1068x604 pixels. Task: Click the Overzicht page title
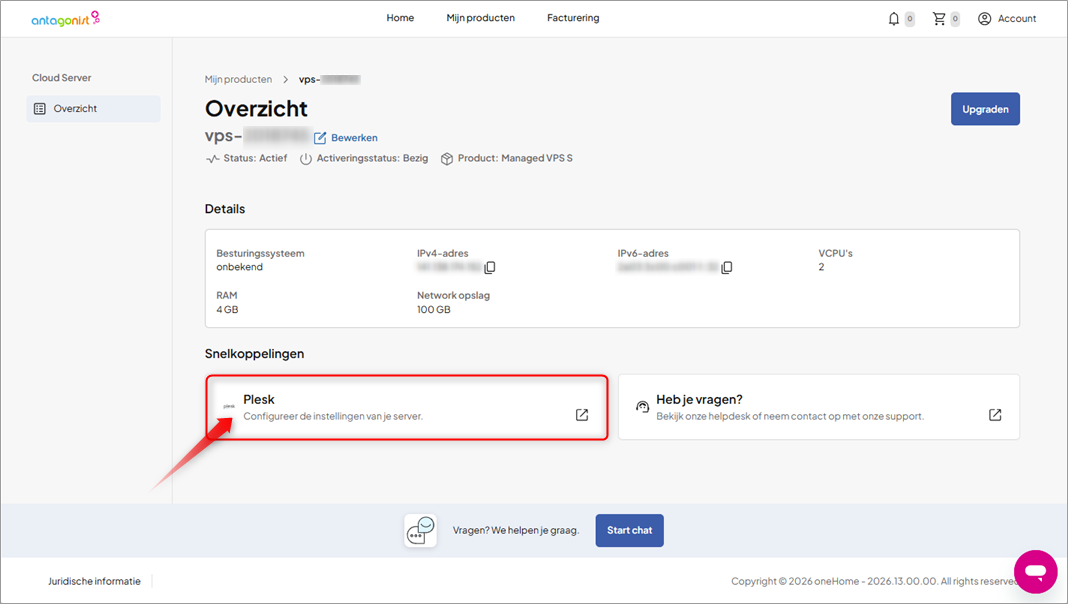[256, 109]
